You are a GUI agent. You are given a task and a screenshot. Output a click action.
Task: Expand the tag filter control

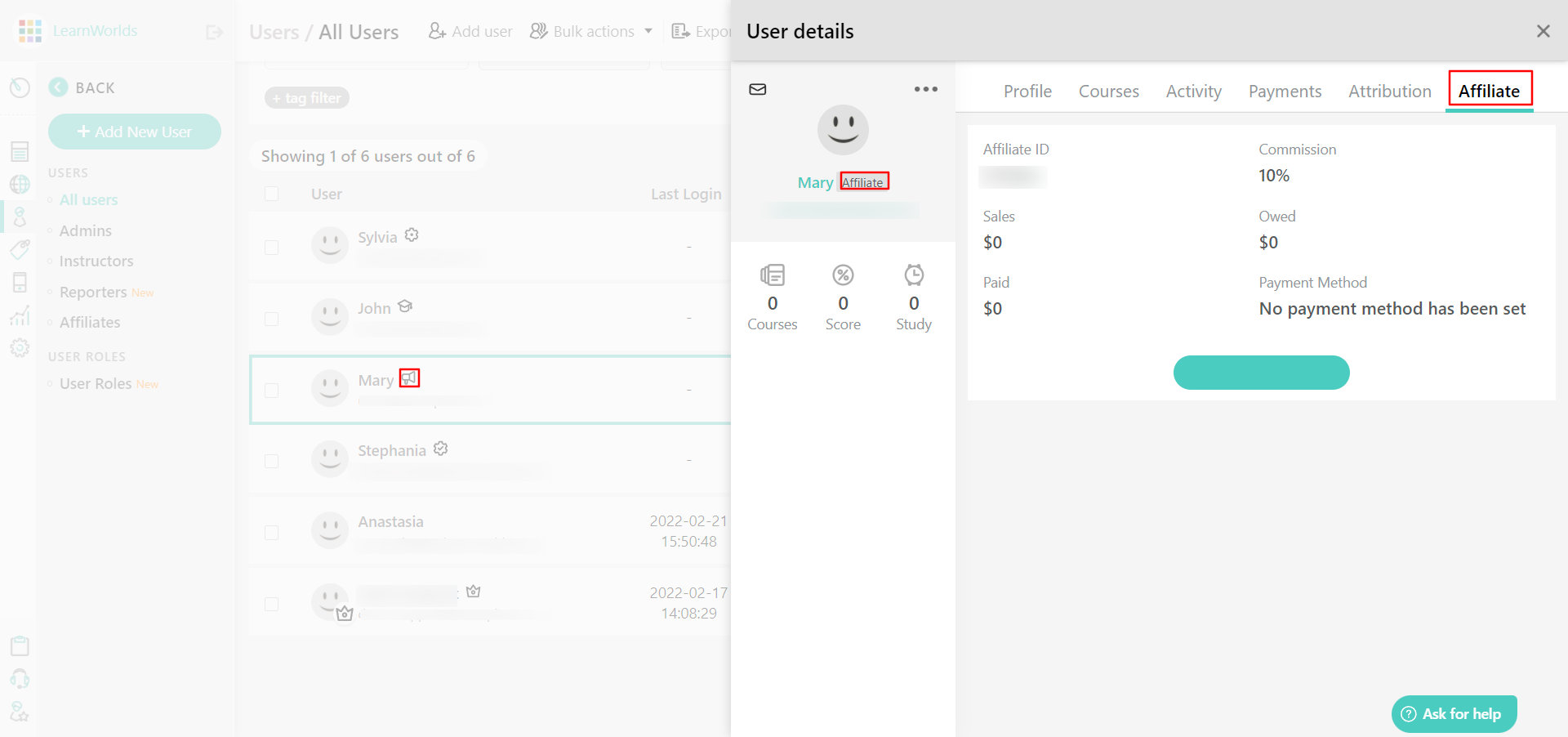point(306,97)
